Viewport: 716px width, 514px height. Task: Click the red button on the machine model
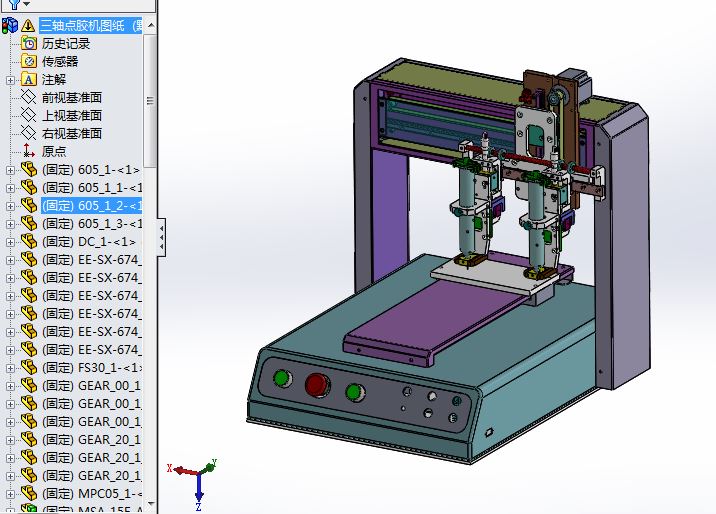click(x=318, y=385)
